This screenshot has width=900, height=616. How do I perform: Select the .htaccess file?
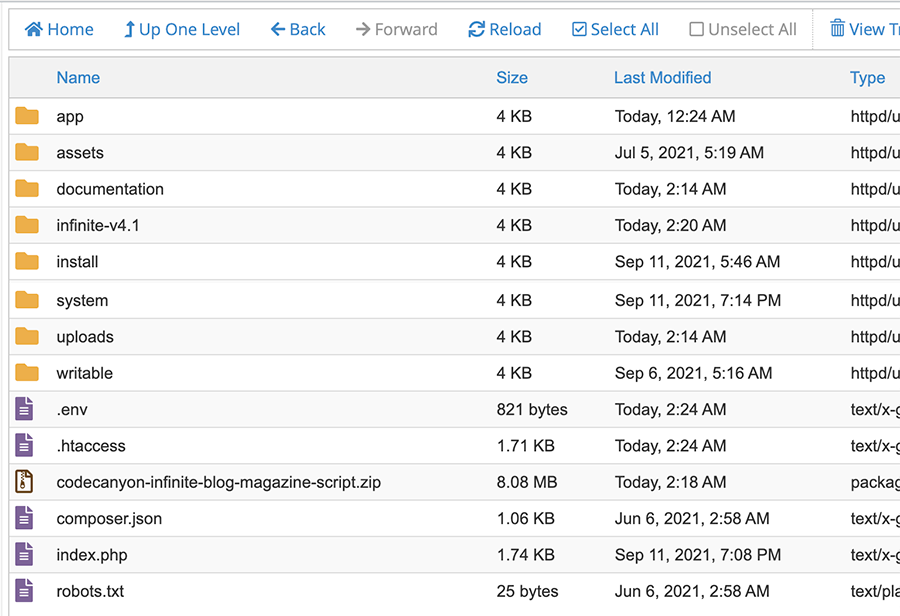(91, 446)
